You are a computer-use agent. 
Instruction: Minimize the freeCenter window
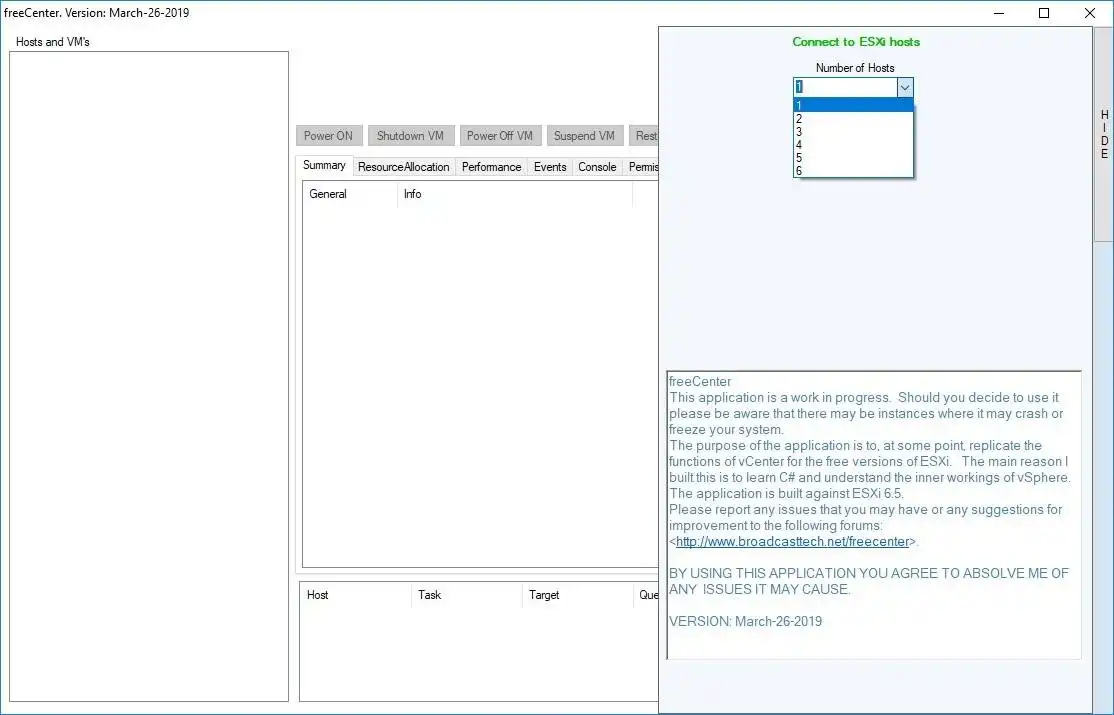(x=999, y=13)
